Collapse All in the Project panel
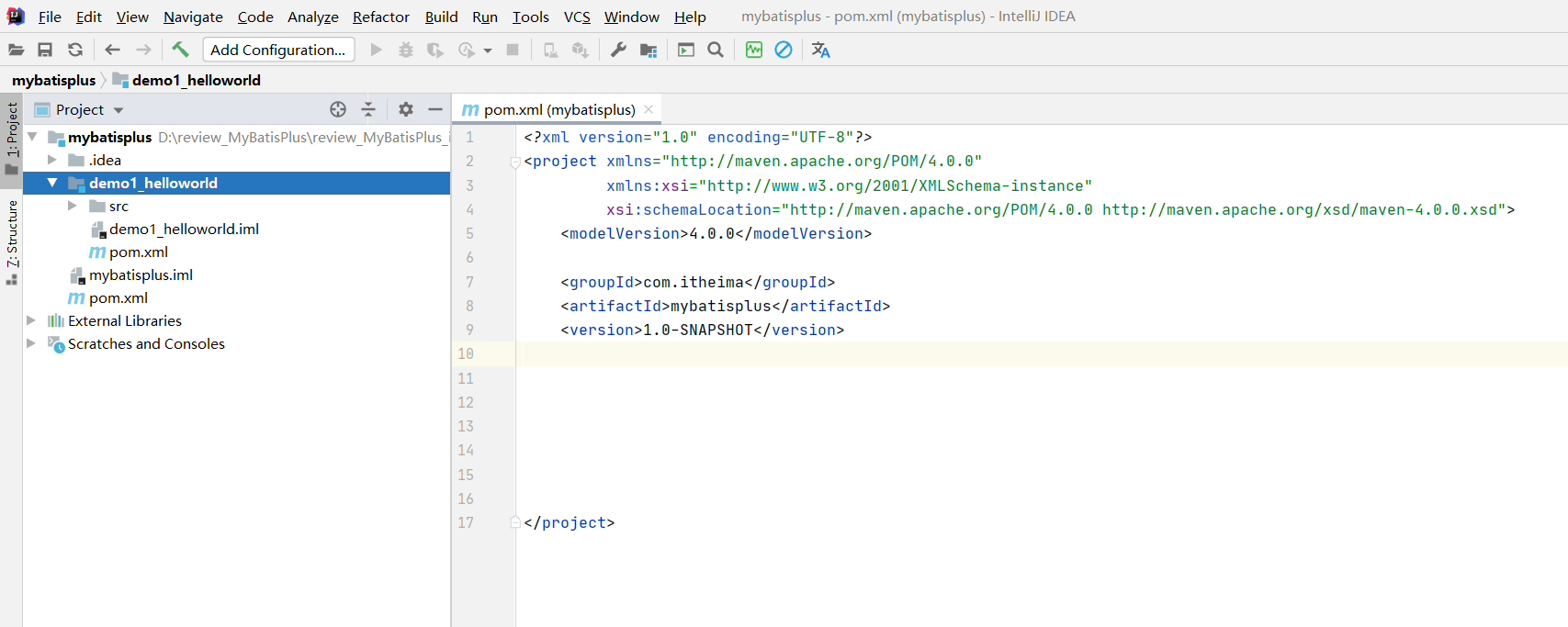Screen dimensions: 1568x627 pos(368,109)
